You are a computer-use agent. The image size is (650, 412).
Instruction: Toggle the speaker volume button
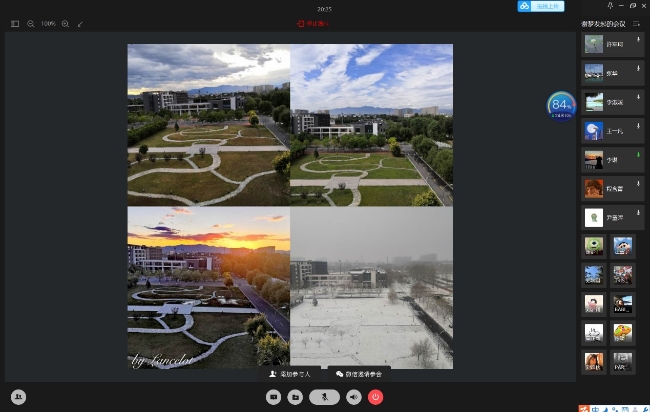tap(353, 397)
